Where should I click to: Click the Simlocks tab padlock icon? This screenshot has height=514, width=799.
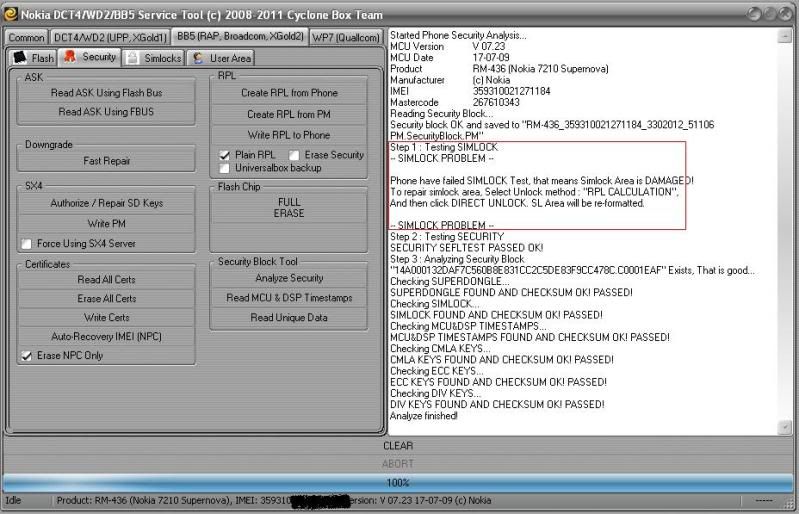[x=133, y=58]
